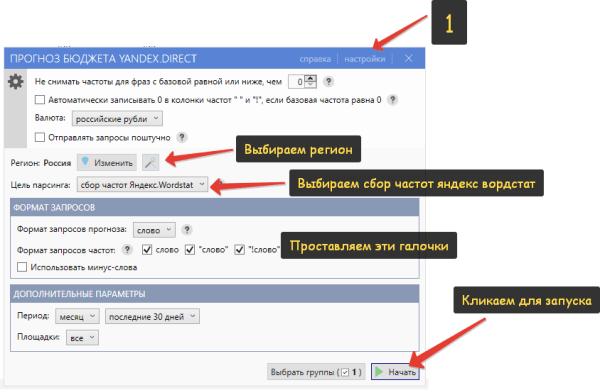Open help for sending requests one by one
Screen dimensions: 600x390
pyautogui.click(x=182, y=137)
